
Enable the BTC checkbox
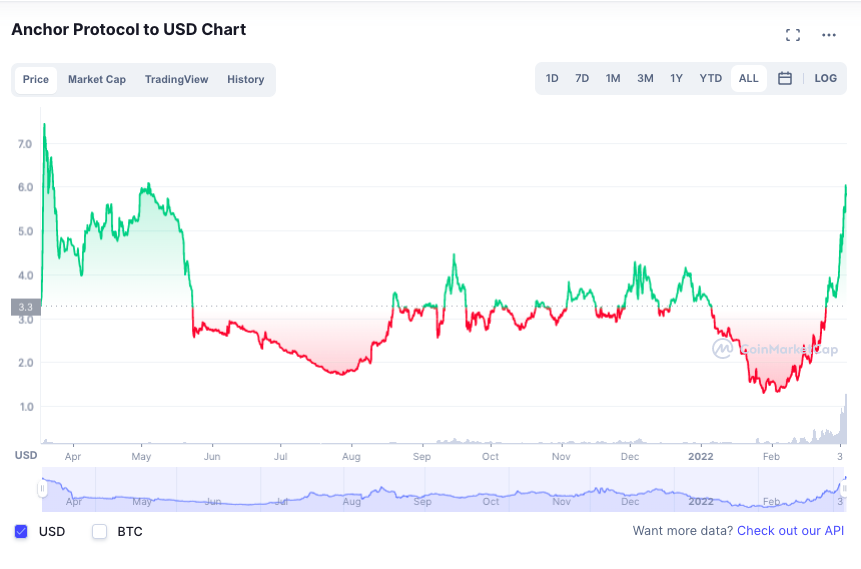tap(99, 531)
